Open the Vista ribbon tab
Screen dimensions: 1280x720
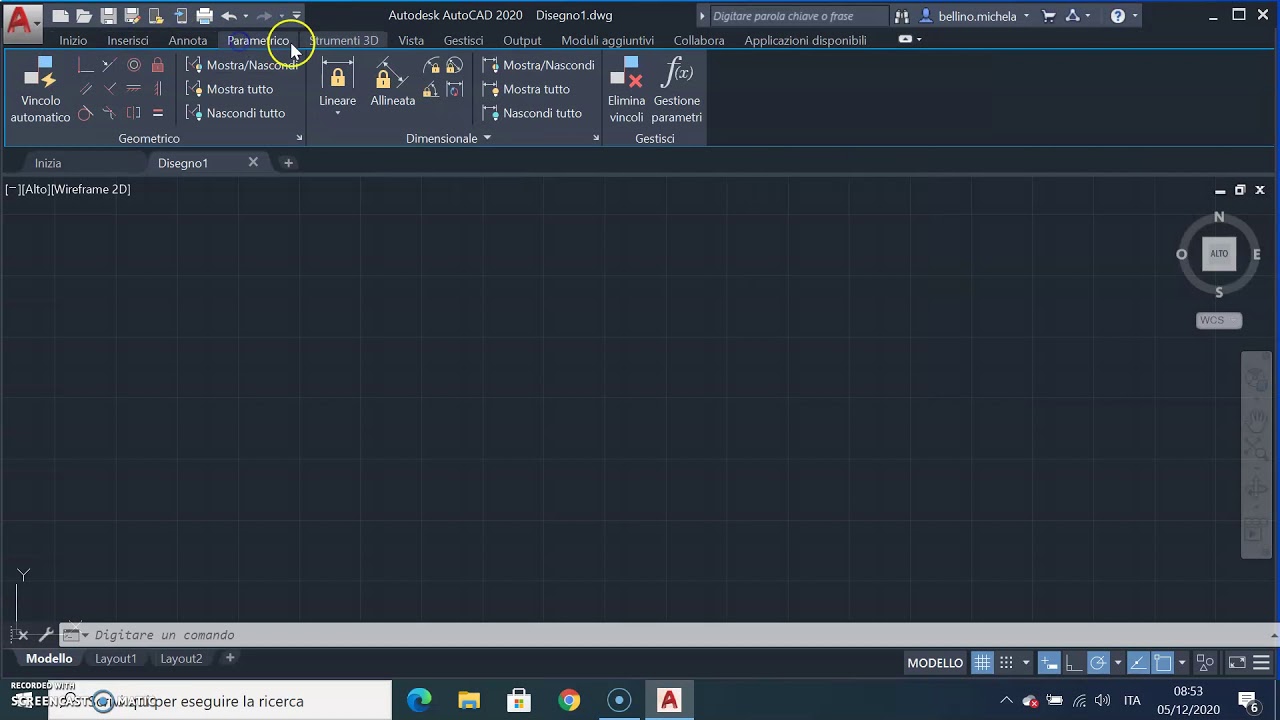(x=411, y=40)
